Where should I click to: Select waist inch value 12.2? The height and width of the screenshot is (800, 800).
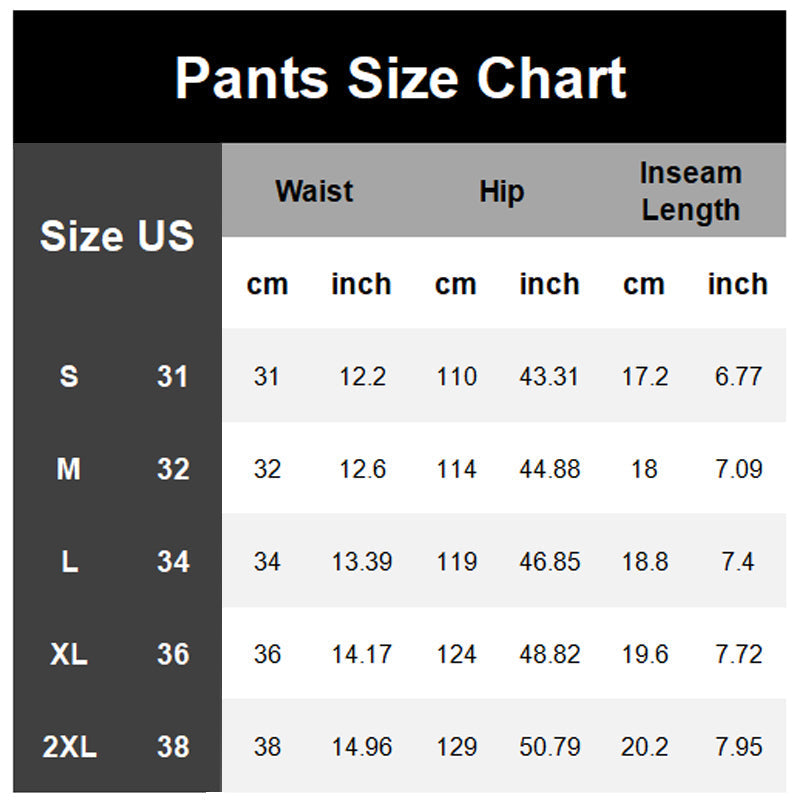point(362,377)
